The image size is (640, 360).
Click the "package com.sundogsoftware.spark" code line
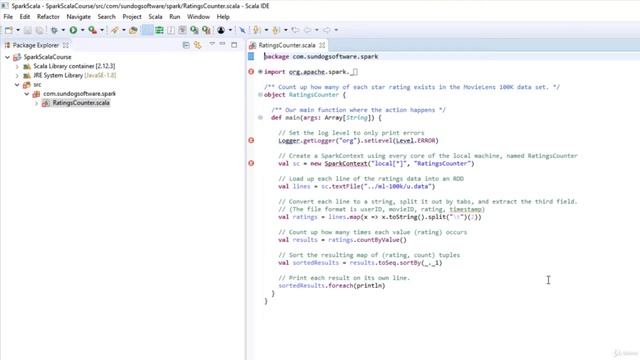[321, 57]
